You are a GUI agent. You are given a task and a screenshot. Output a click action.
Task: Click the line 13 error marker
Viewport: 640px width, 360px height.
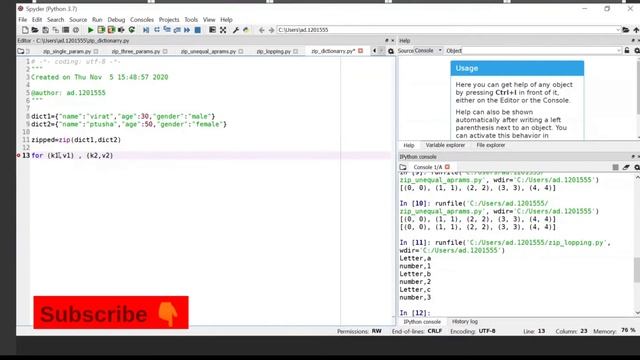click(18, 156)
